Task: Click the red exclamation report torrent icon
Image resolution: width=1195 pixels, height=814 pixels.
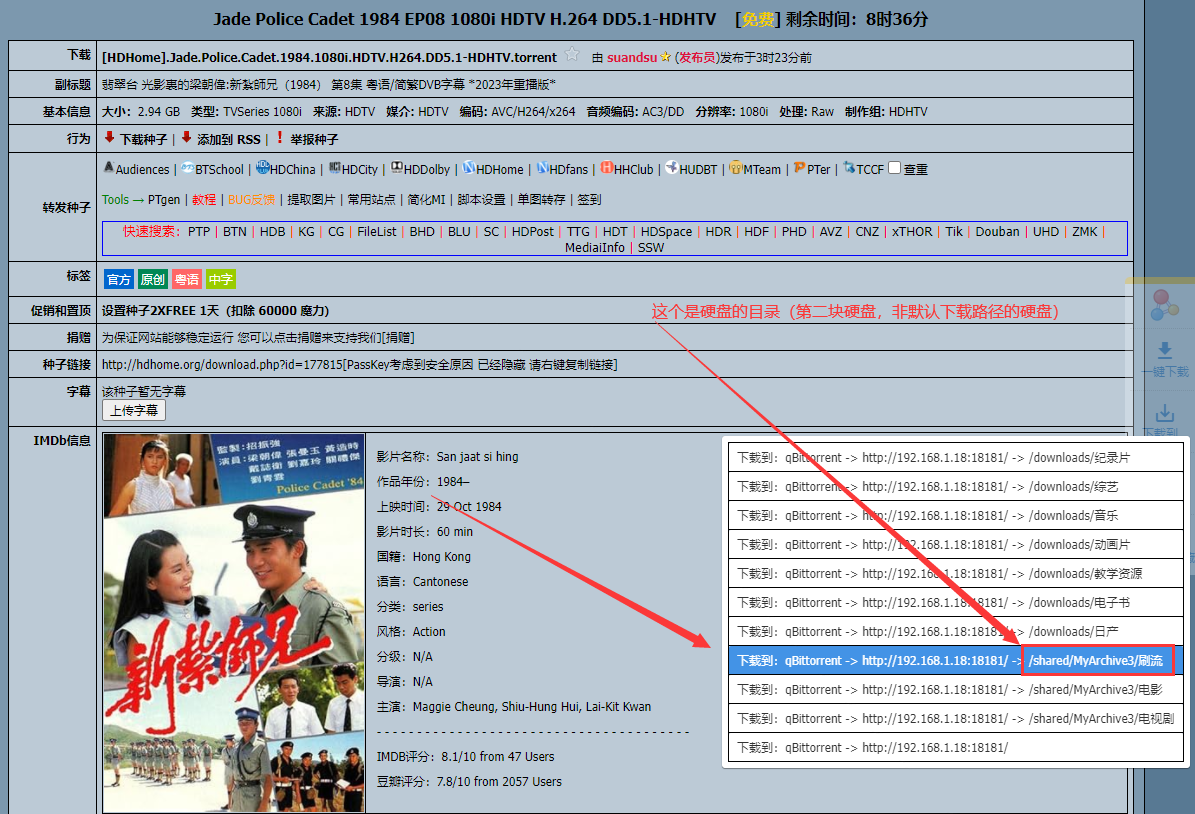Action: tap(280, 137)
